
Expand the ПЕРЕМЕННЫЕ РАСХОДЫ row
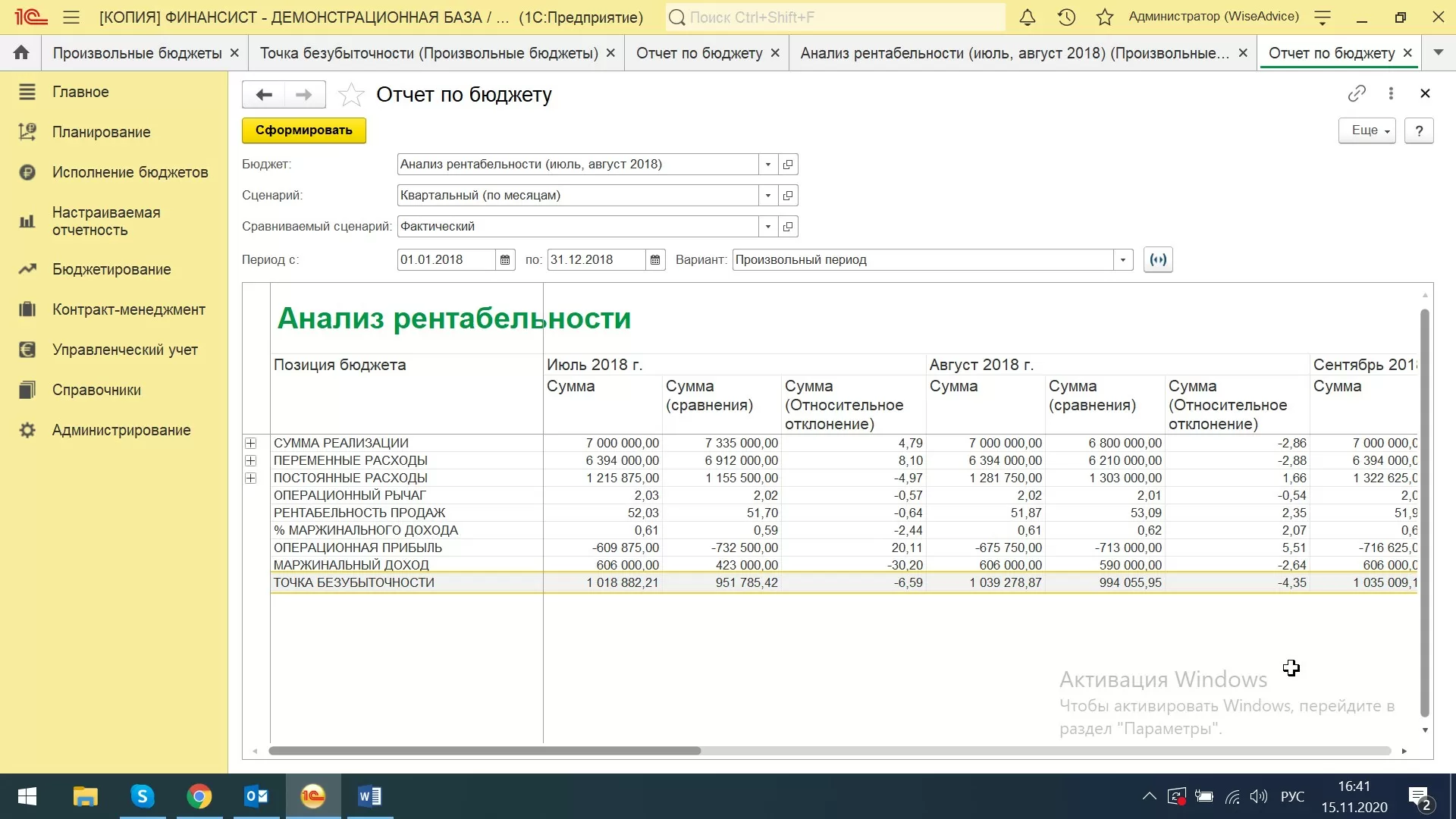tap(251, 461)
